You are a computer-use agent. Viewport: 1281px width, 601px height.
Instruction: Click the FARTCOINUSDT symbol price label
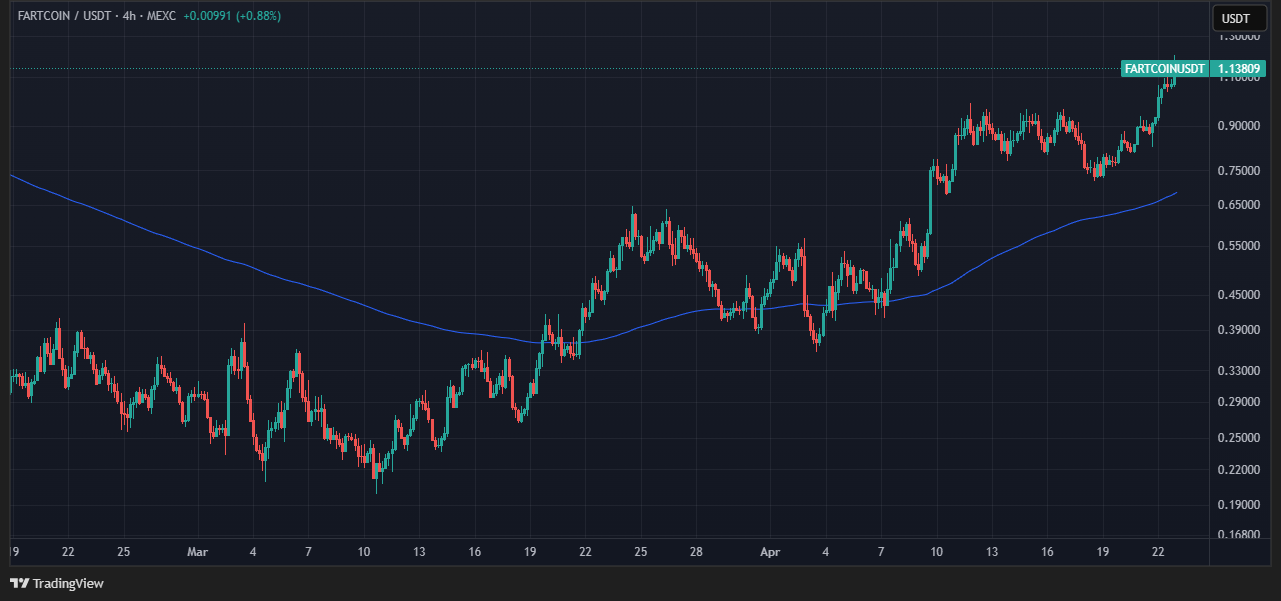coord(1164,69)
